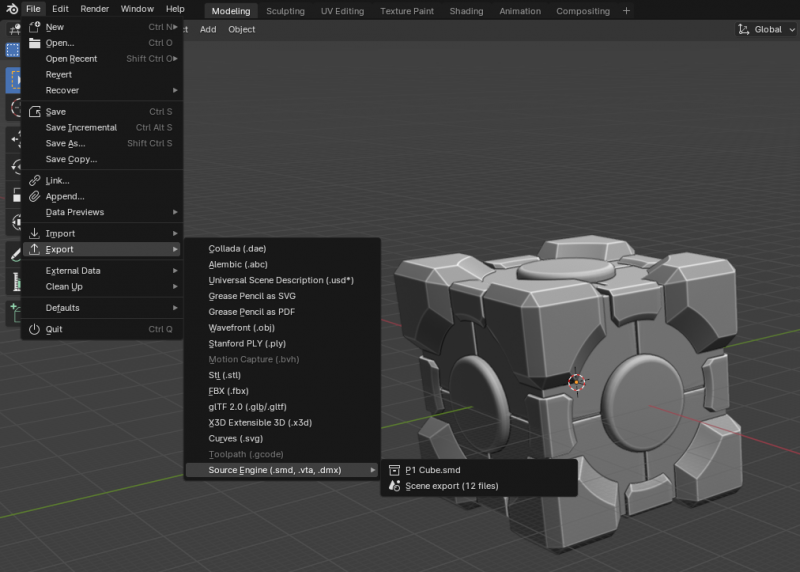Click the transform orientation axes icon
800x572 pixels.
[x=743, y=30]
